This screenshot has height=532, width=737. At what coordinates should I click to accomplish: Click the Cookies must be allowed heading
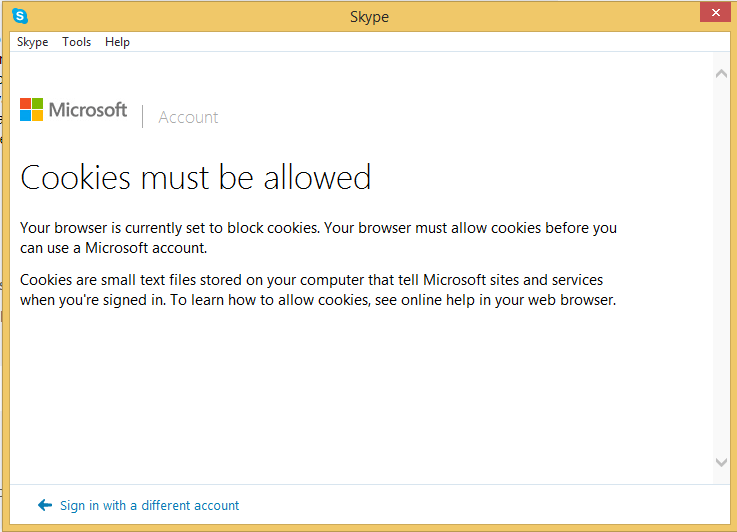tap(196, 178)
